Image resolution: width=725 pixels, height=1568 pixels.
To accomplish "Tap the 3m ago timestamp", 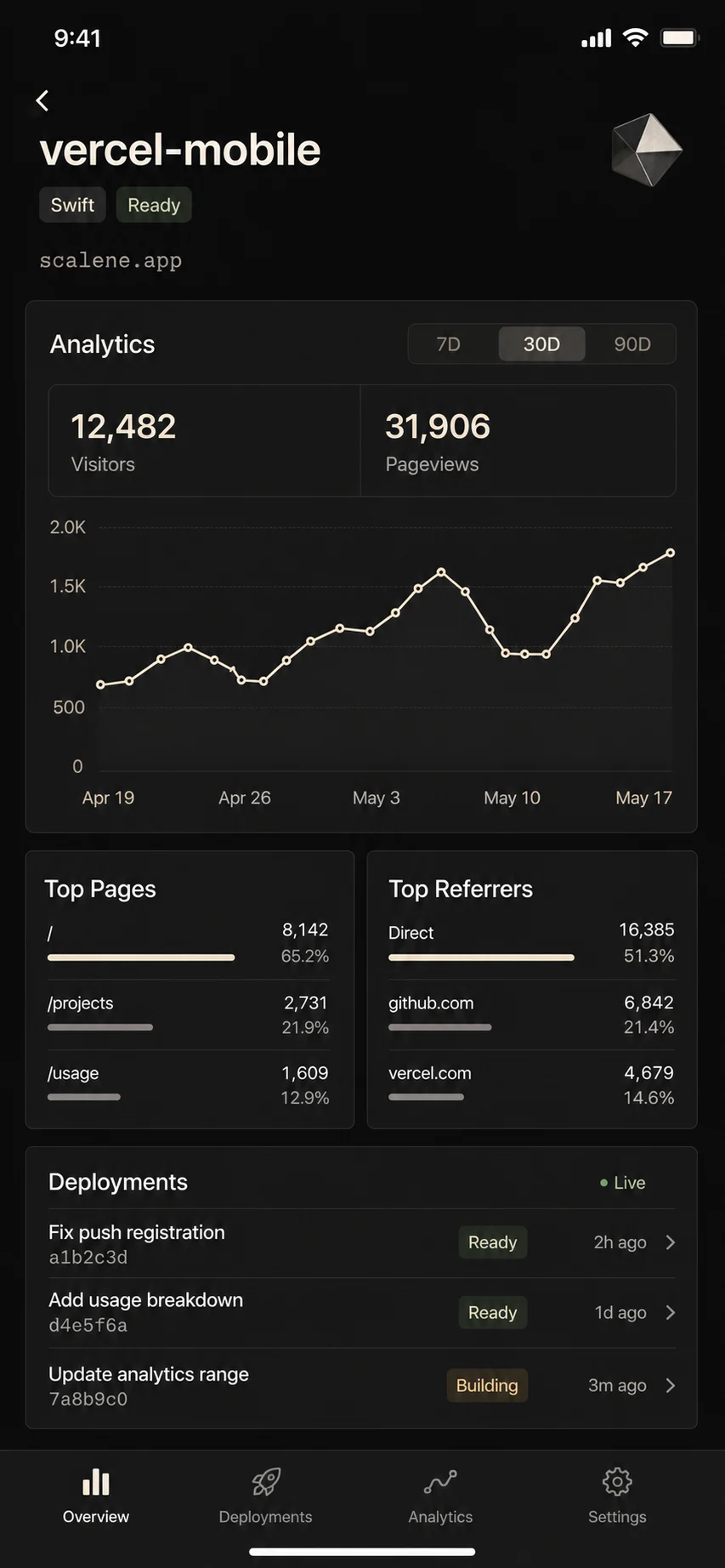I will (x=618, y=1386).
